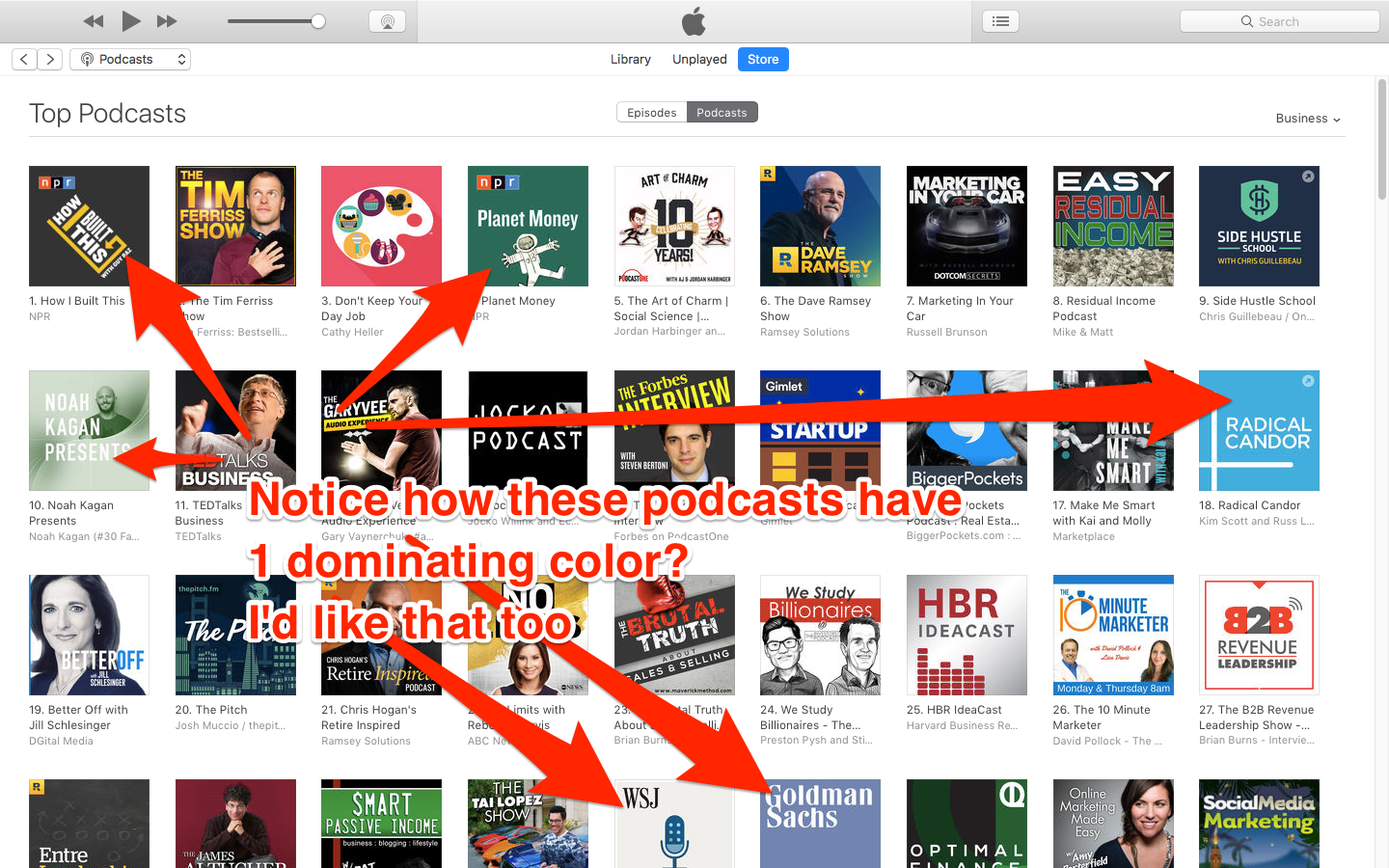Open the AirPlay output icon
Screen dimensions: 1389x868
pyautogui.click(x=387, y=21)
